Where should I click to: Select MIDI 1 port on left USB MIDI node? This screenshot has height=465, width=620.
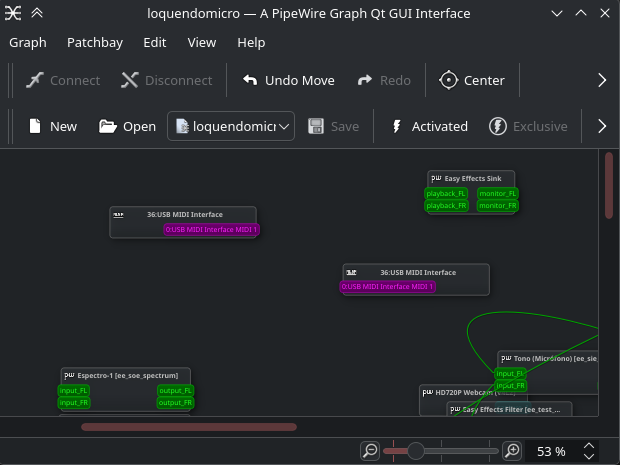212,229
